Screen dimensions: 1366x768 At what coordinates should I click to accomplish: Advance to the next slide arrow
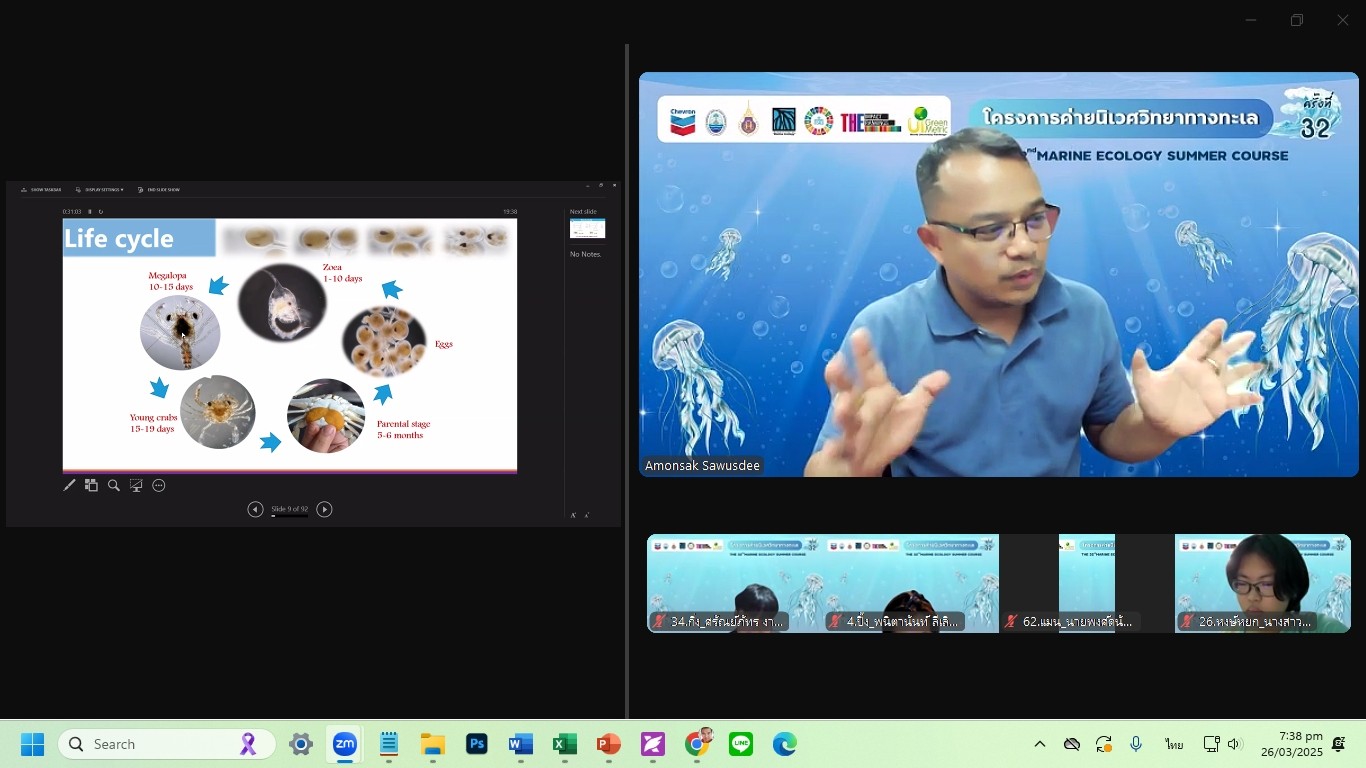pos(324,509)
